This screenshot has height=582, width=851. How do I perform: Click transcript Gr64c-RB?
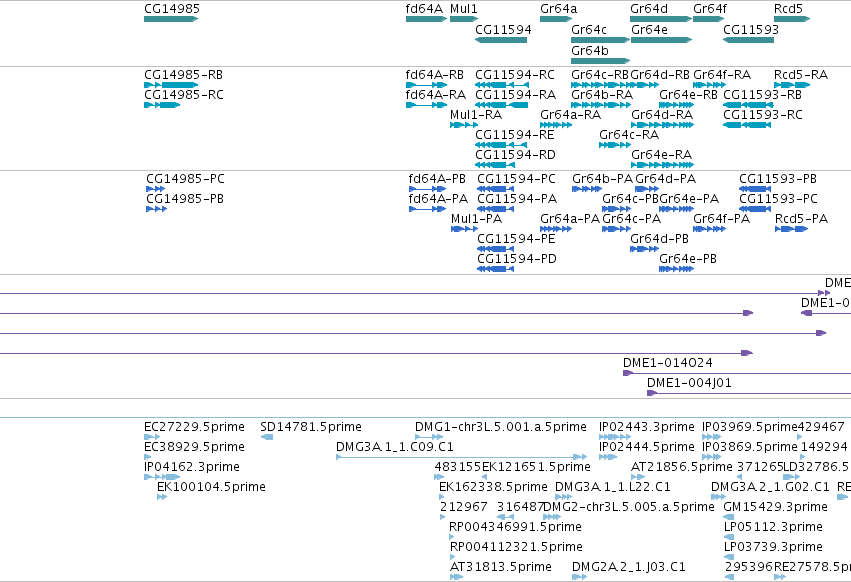click(x=600, y=85)
